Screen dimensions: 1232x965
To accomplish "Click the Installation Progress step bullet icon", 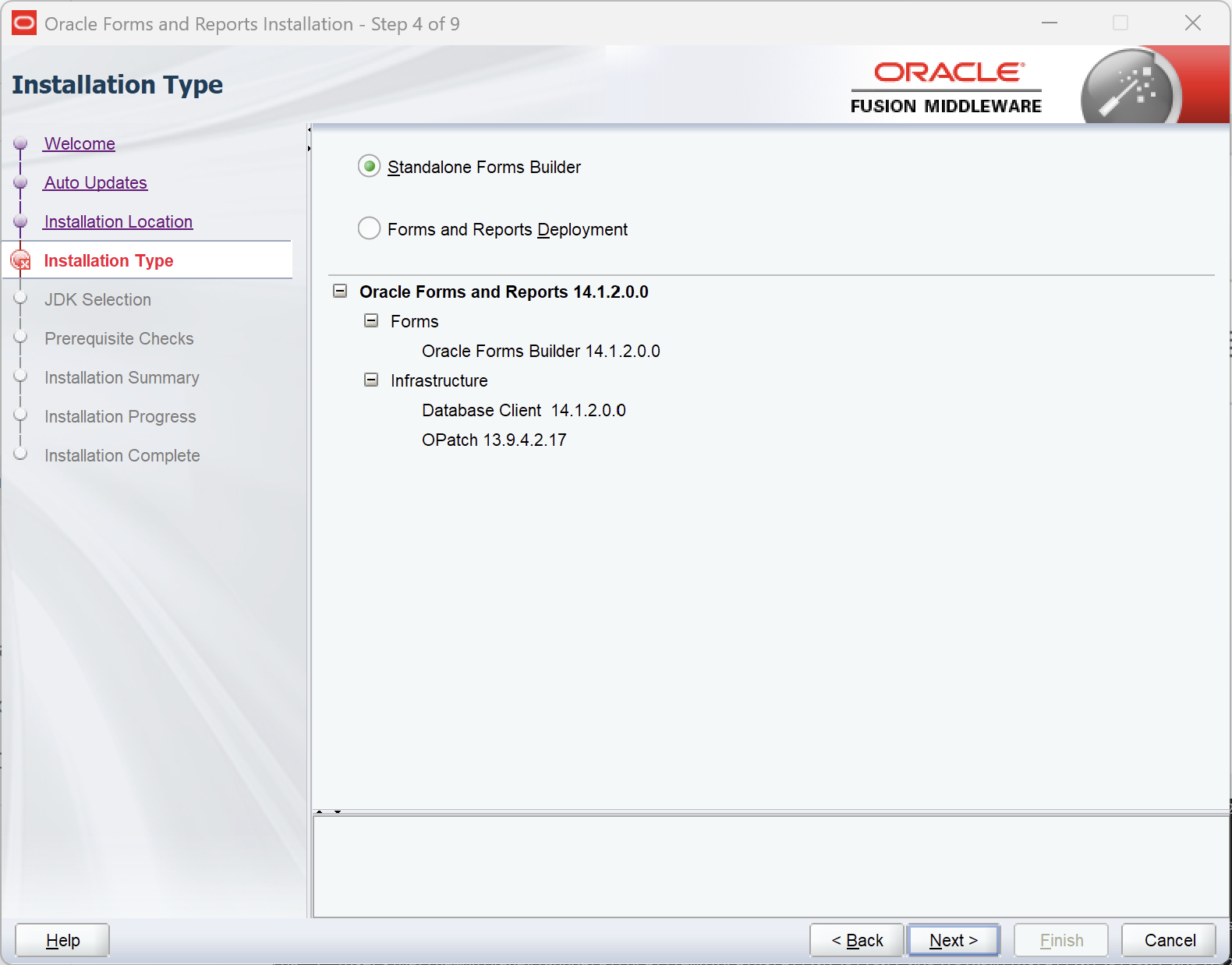I will click(21, 415).
